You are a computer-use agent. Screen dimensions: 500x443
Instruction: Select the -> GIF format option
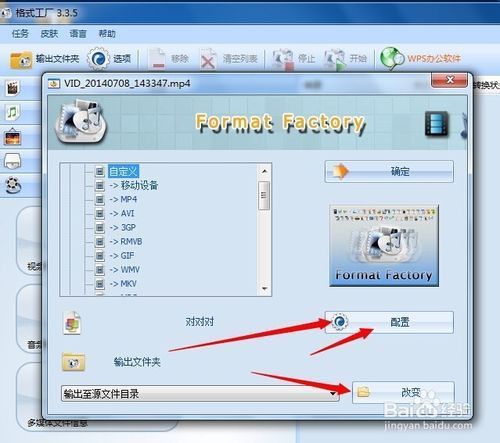click(x=122, y=256)
